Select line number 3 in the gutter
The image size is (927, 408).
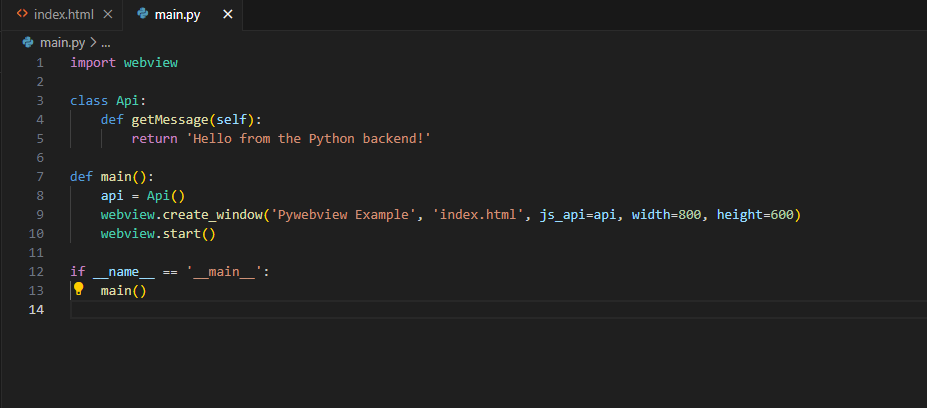tap(40, 101)
